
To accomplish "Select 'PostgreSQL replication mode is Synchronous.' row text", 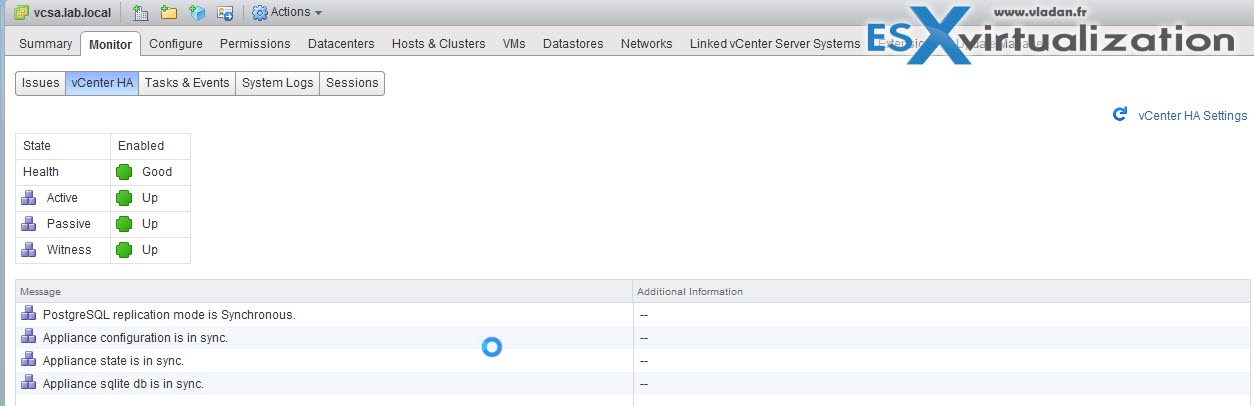I will click(x=169, y=315).
